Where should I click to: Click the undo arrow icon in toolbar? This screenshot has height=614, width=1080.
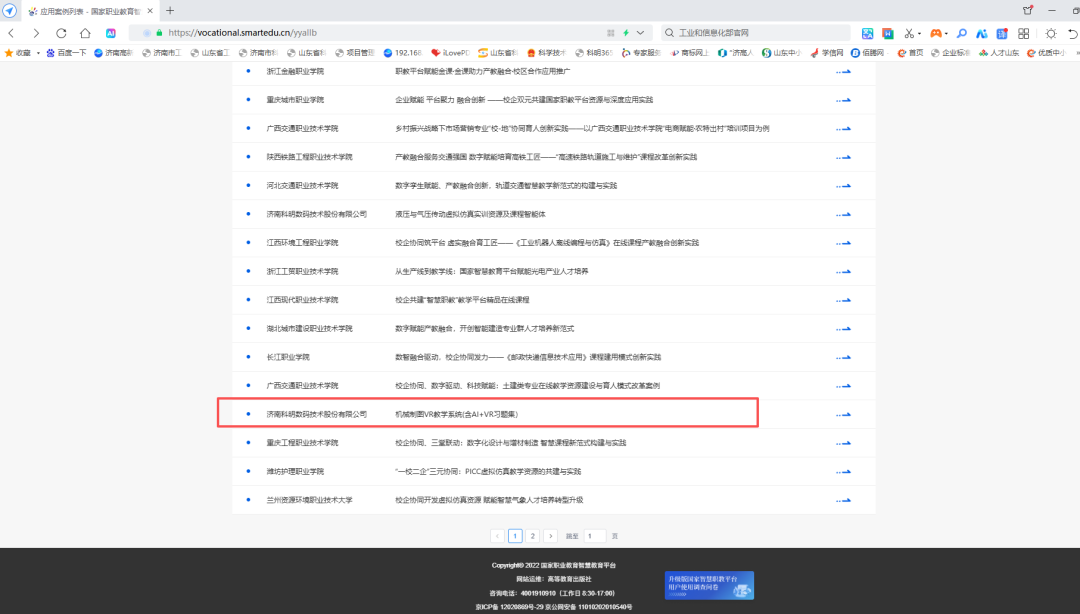pos(1072,32)
